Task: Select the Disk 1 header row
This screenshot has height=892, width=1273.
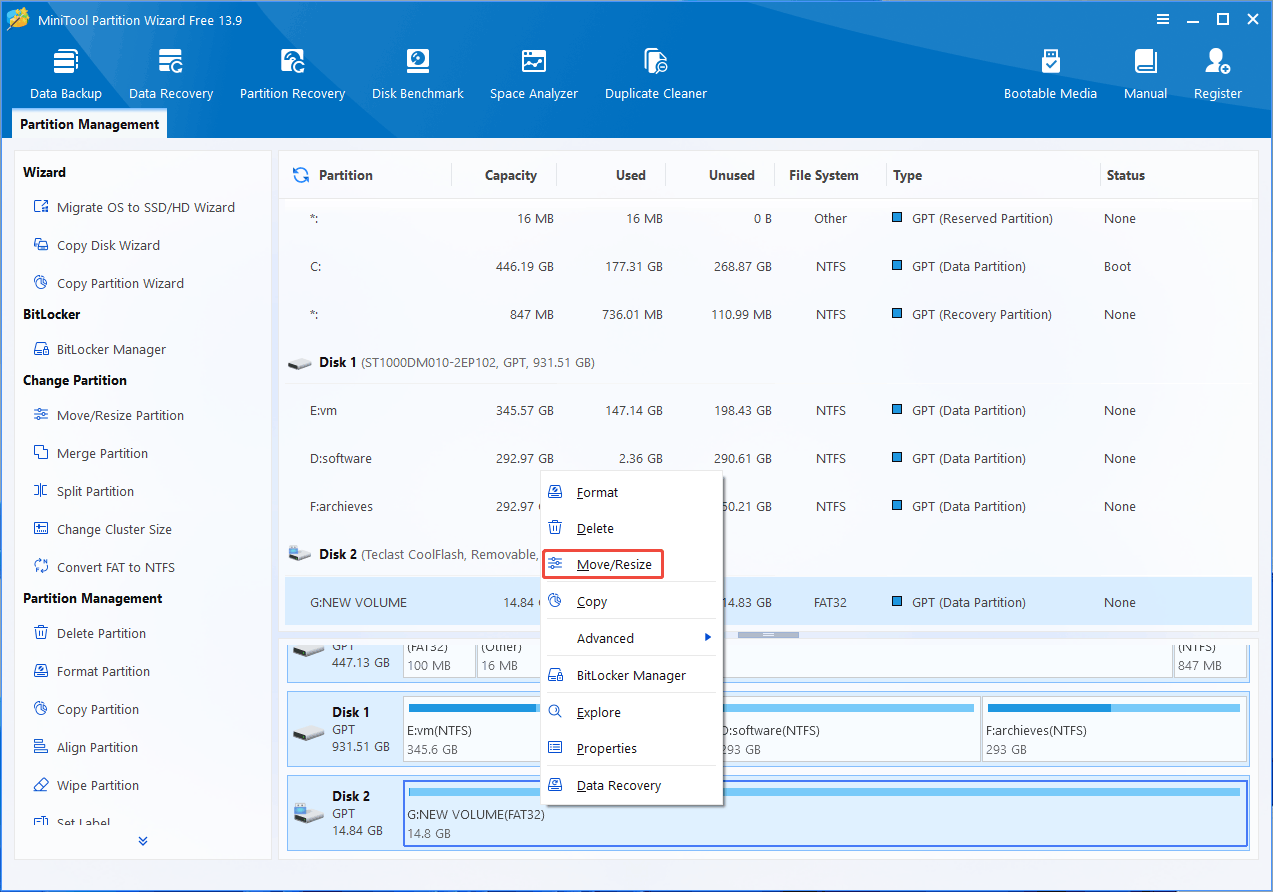Action: 768,362
